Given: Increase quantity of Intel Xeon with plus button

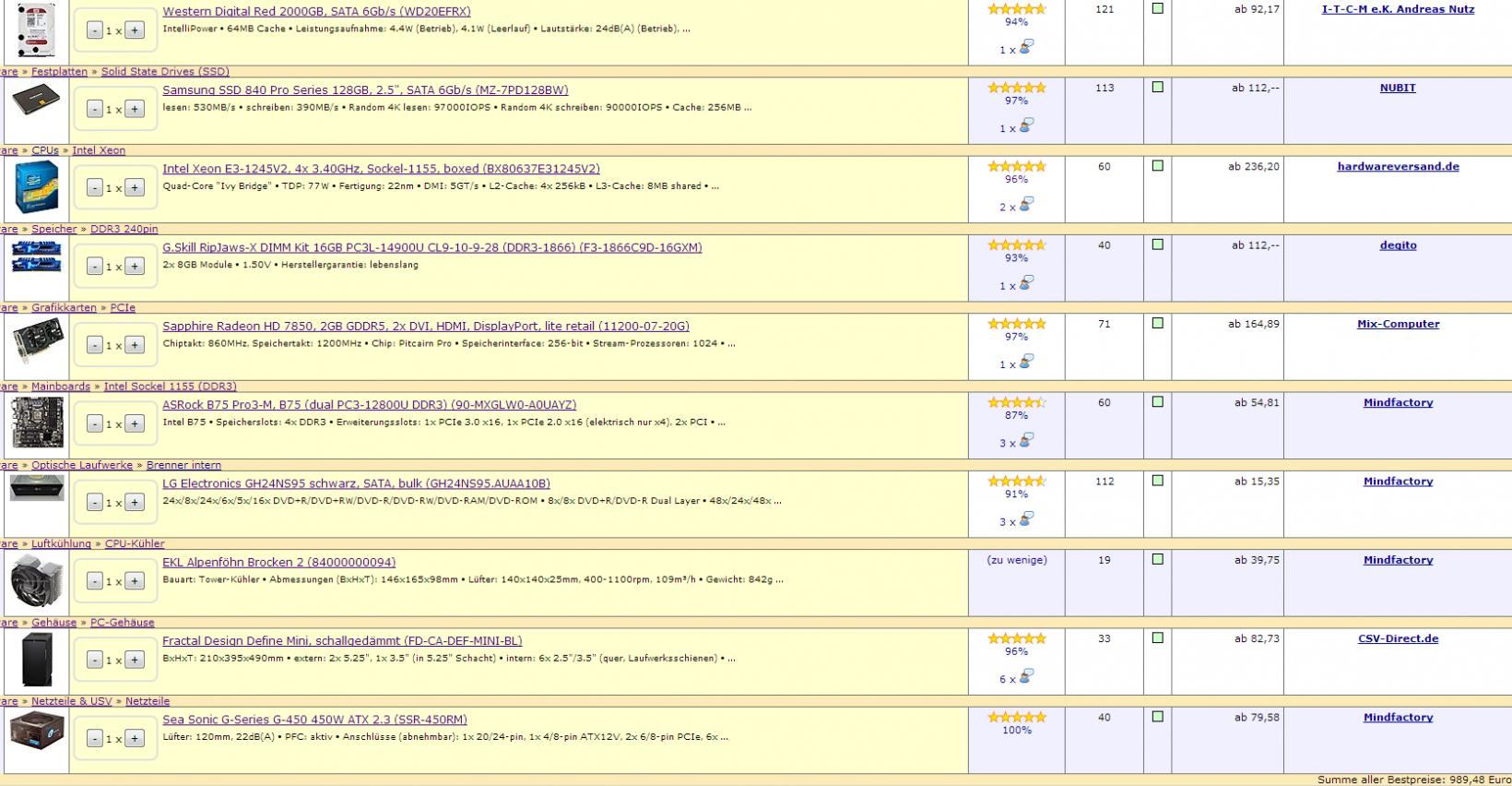Looking at the screenshot, I should pyautogui.click(x=135, y=187).
